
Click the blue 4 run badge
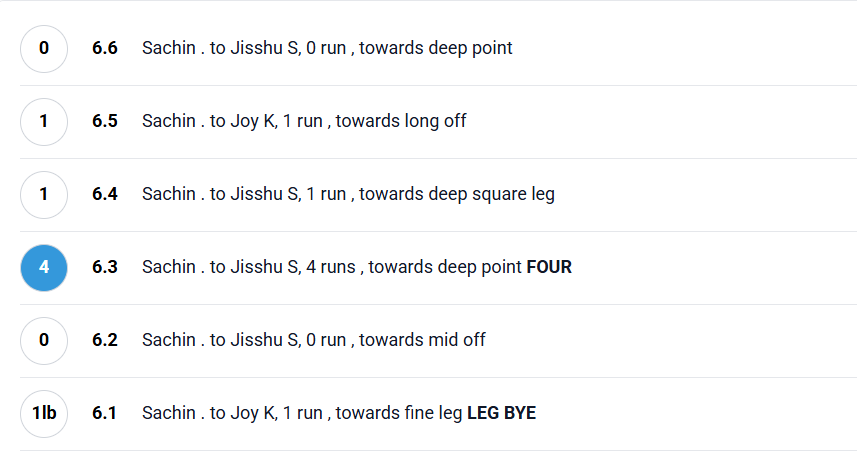pos(44,268)
